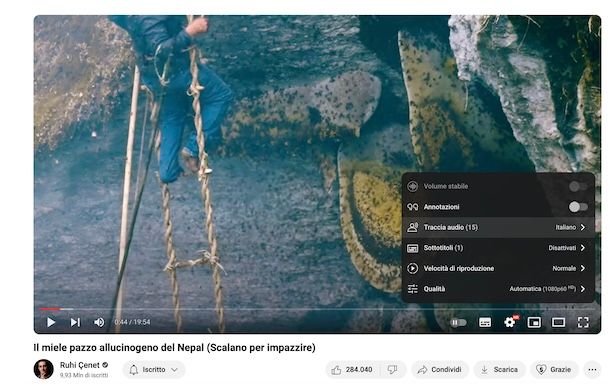Close settings using the gear icon
The image size is (610, 384).
click(510, 322)
